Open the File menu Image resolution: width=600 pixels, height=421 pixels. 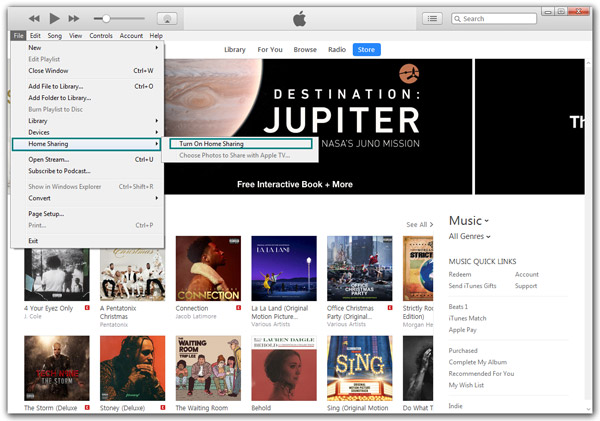pyautogui.click(x=18, y=36)
